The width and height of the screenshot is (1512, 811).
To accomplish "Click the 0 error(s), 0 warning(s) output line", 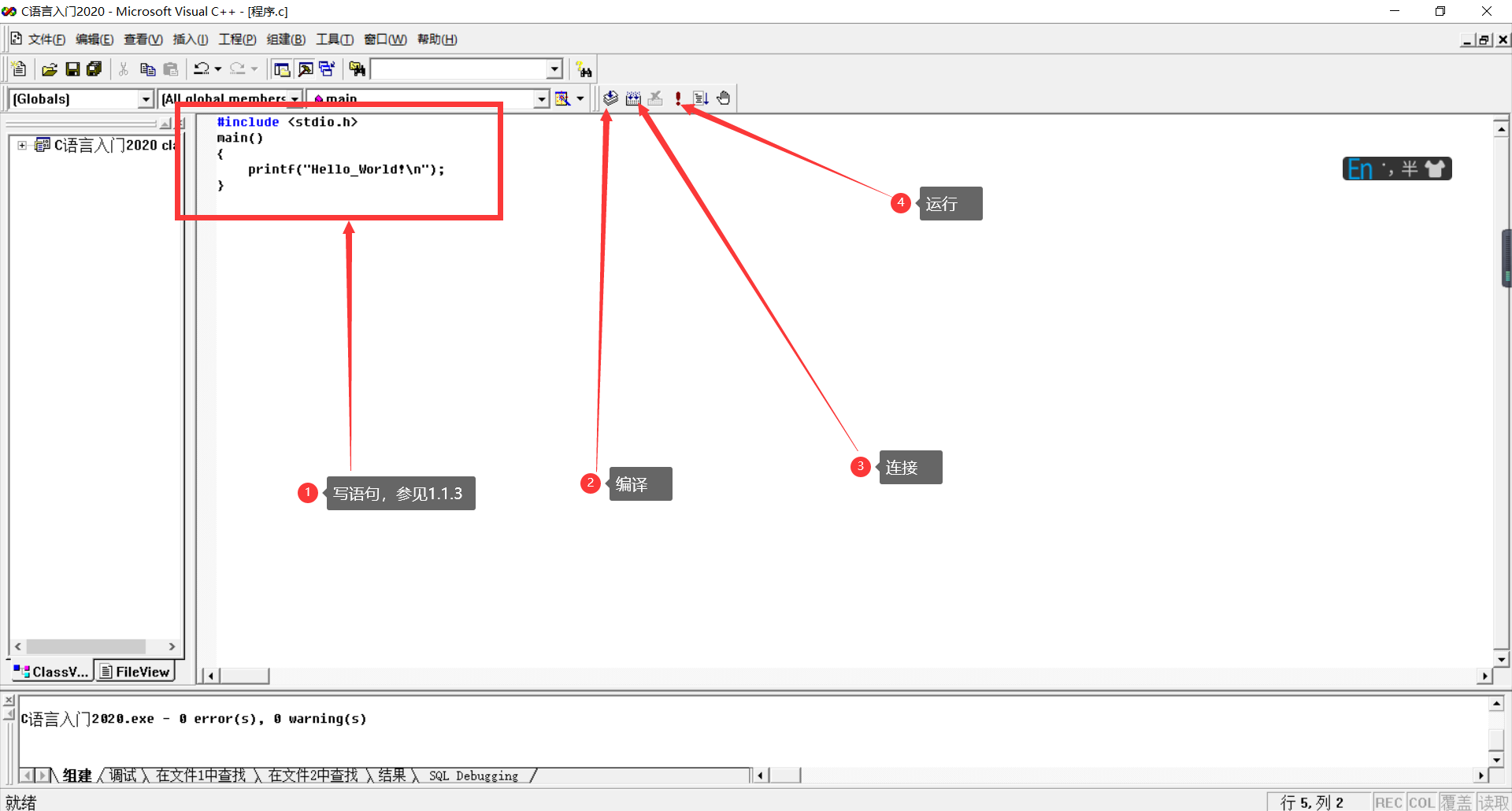I will pyautogui.click(x=194, y=719).
